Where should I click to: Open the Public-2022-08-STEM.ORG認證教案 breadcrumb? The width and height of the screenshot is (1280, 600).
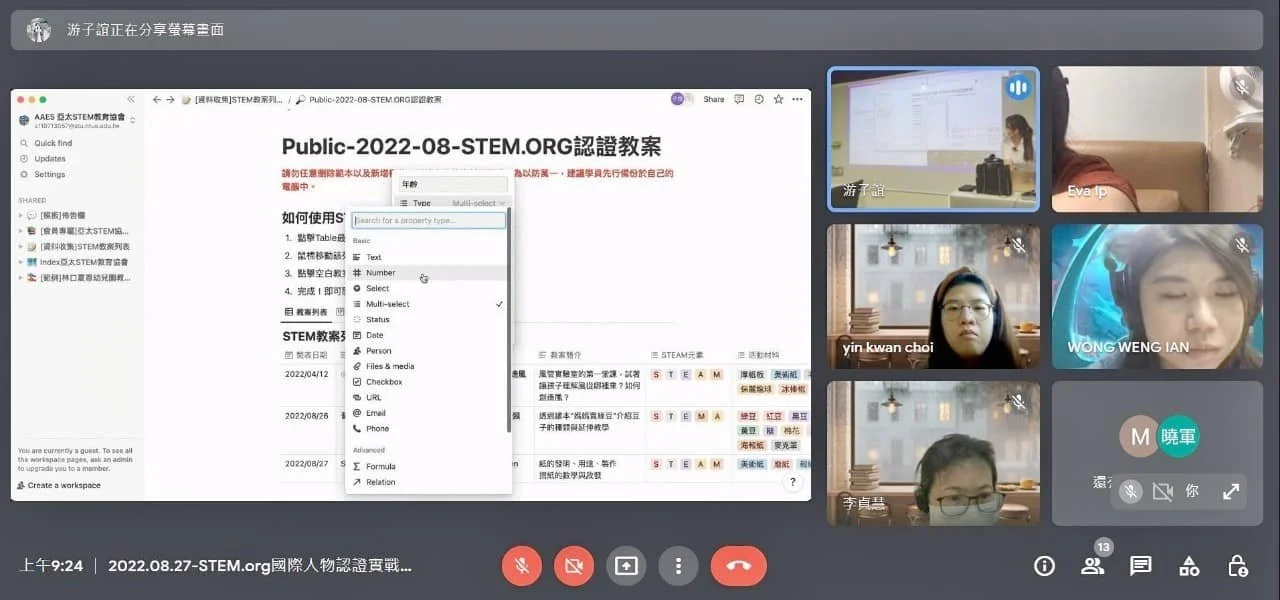click(369, 100)
